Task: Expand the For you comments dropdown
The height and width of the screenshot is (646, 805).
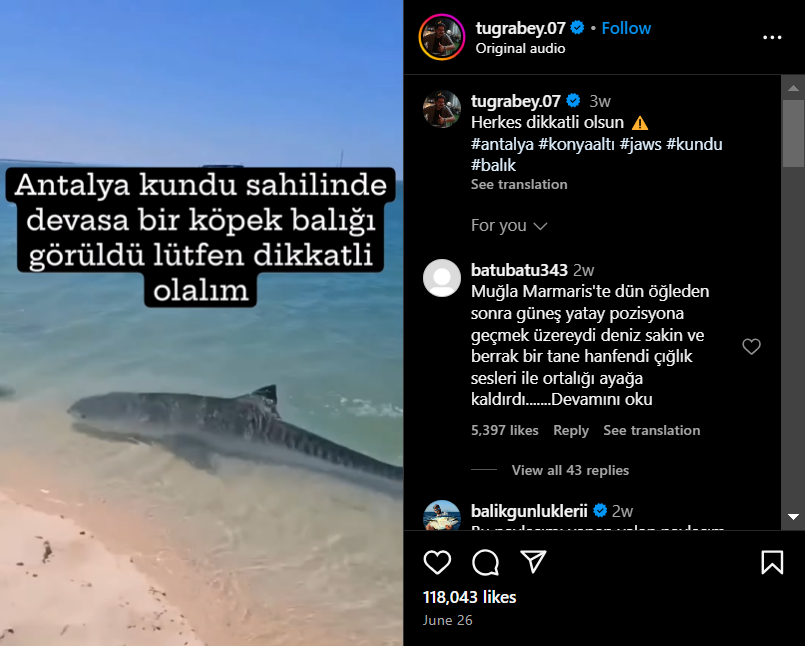Action: coord(509,225)
